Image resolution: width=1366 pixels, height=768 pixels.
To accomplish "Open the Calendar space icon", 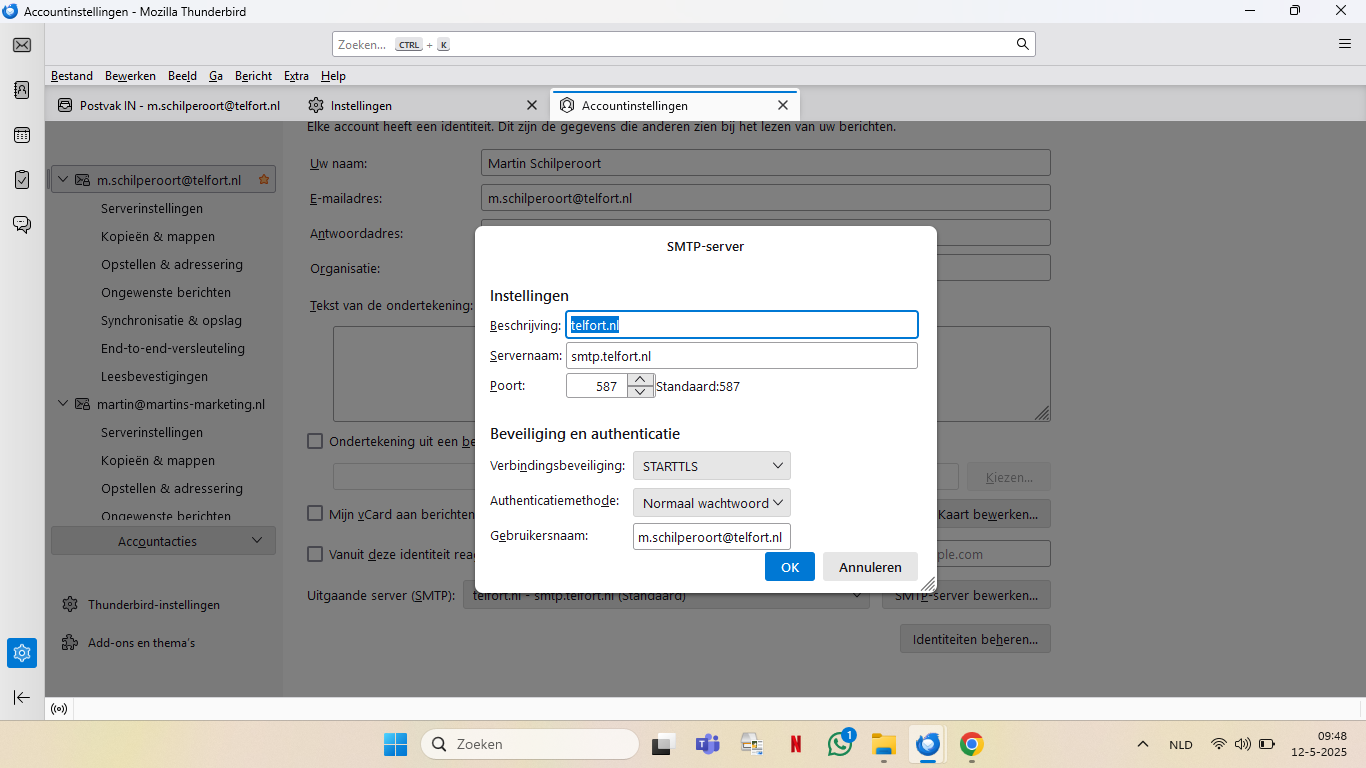I will point(22,135).
